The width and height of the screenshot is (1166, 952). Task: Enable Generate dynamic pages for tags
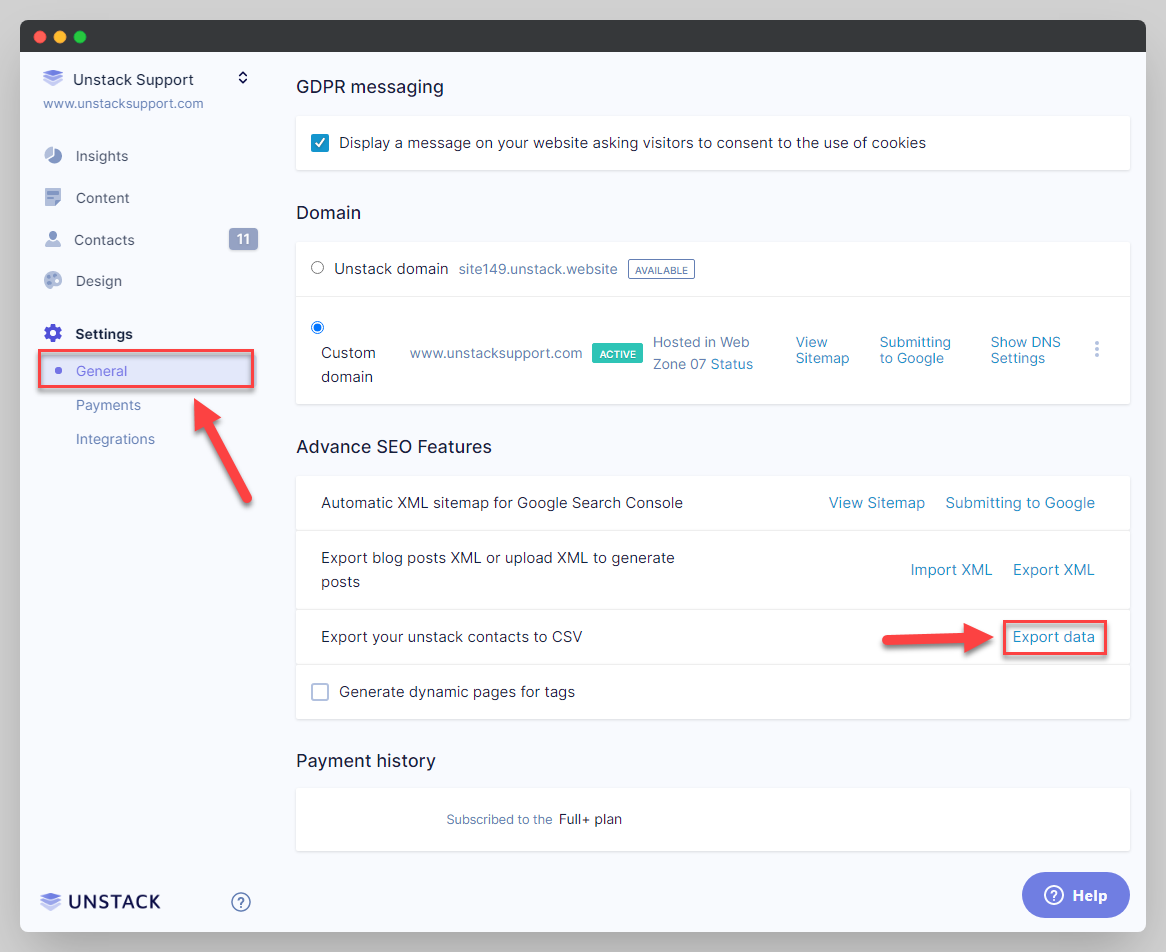(x=320, y=692)
